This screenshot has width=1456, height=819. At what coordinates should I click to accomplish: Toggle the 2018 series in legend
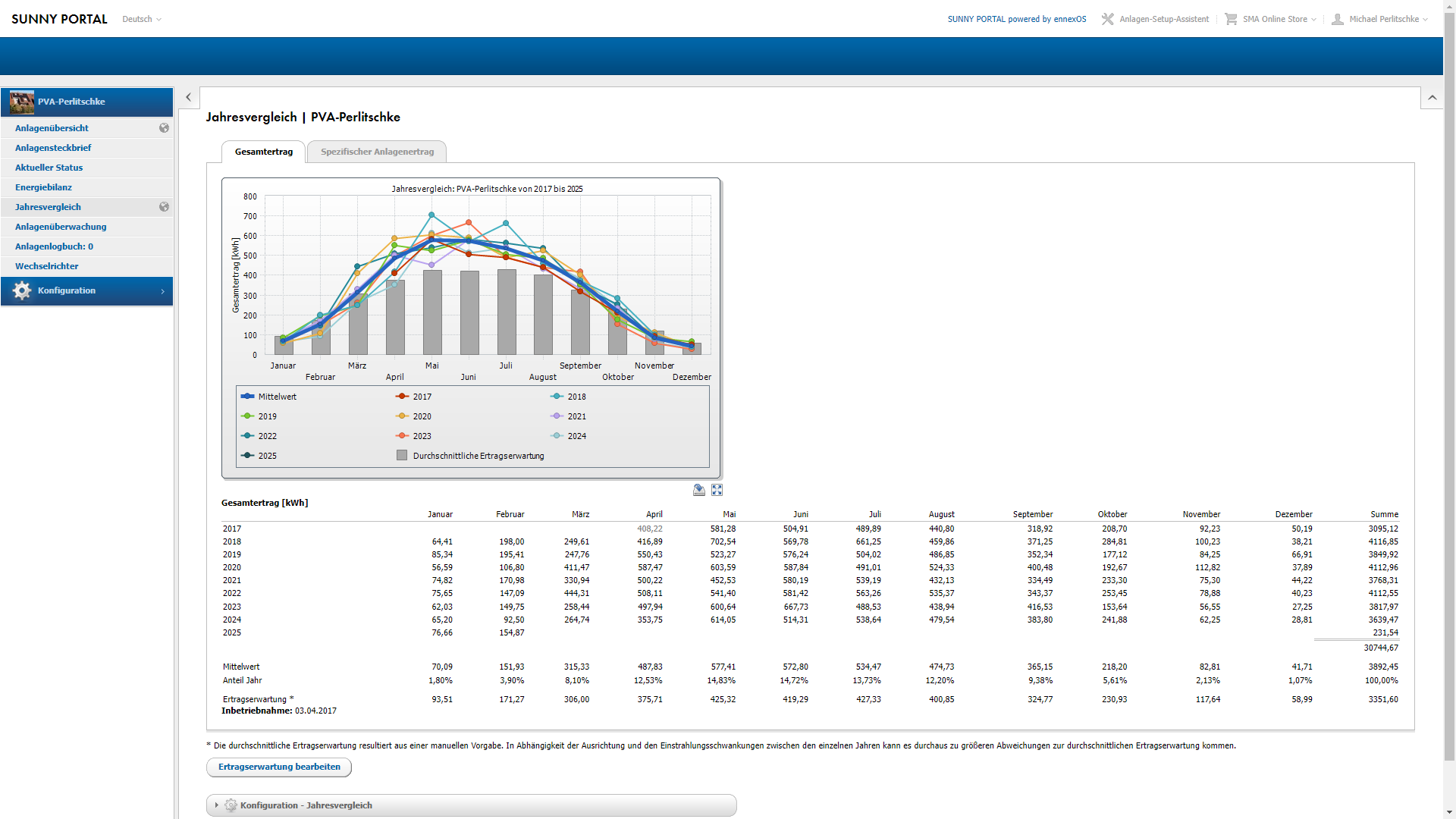[576, 397]
